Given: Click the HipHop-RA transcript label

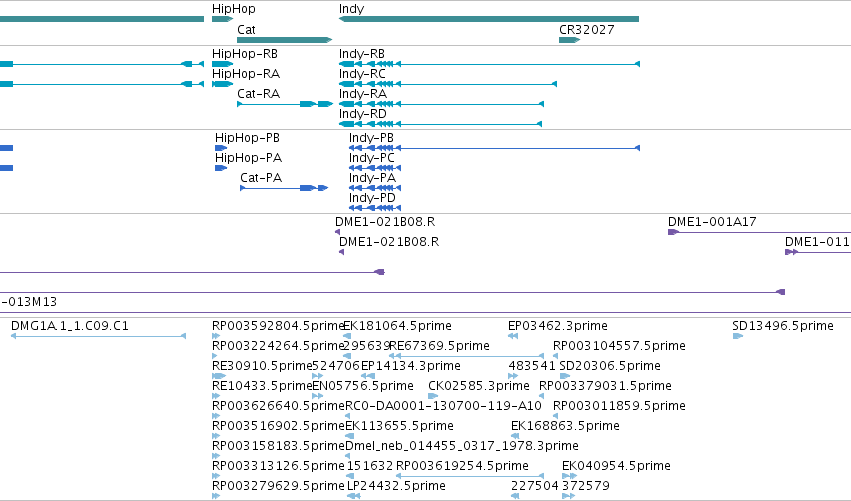Looking at the screenshot, I should 246,74.
